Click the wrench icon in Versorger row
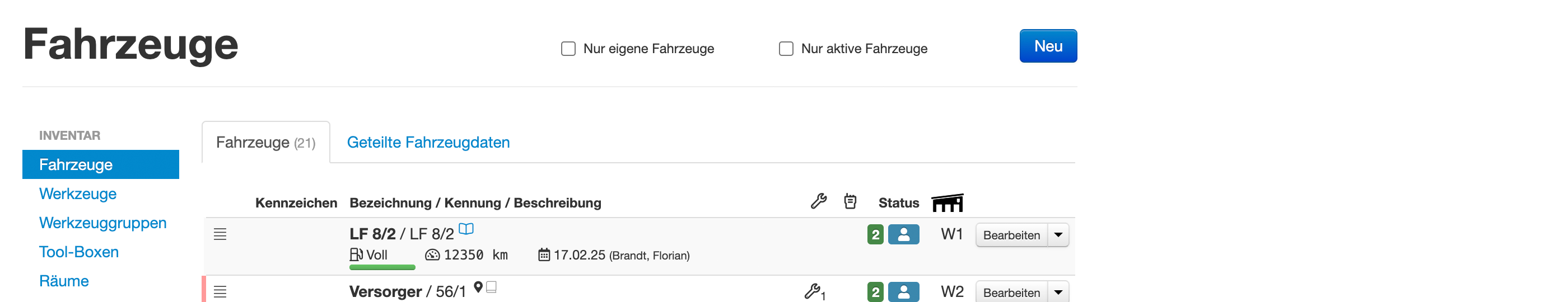The width and height of the screenshot is (1568, 302). [x=814, y=292]
